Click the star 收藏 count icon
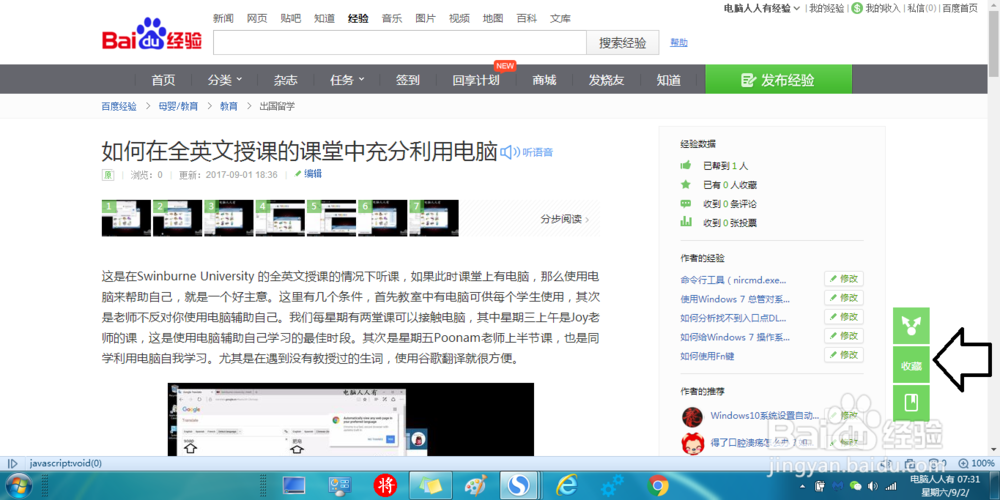The image size is (1000, 500). [x=686, y=184]
